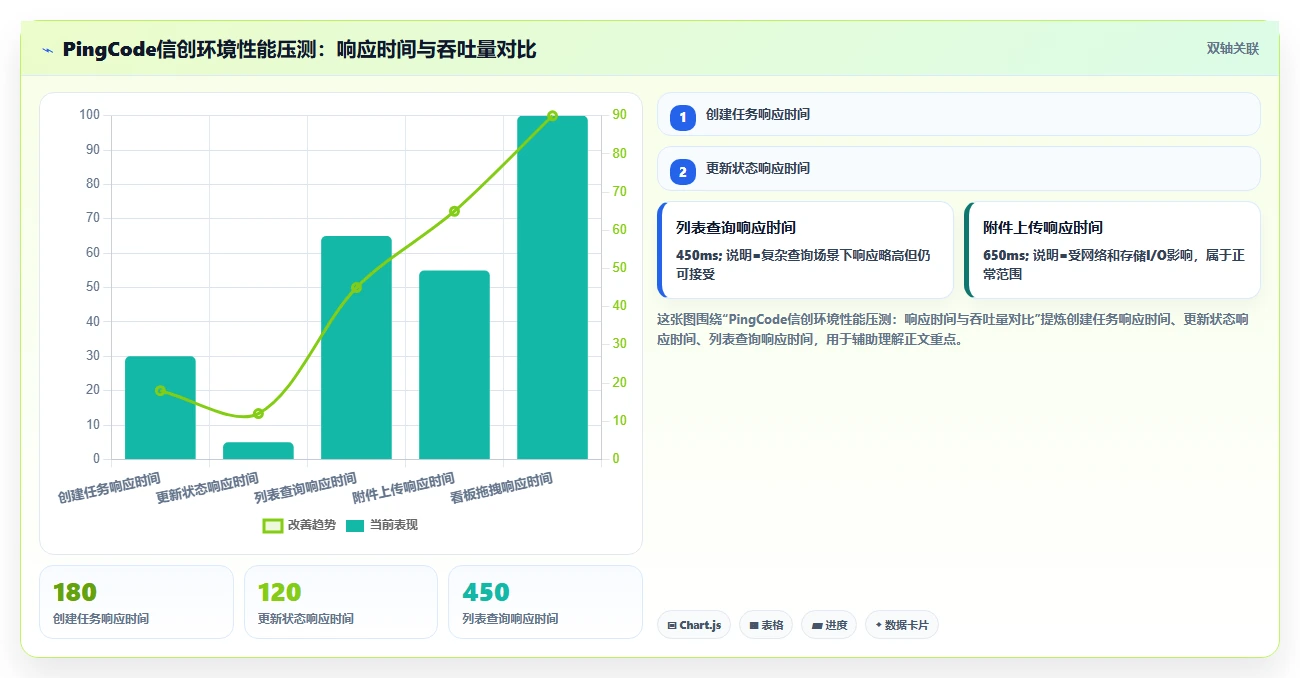
Task: Click the 双轴关联 label in the header
Action: click(x=1232, y=49)
